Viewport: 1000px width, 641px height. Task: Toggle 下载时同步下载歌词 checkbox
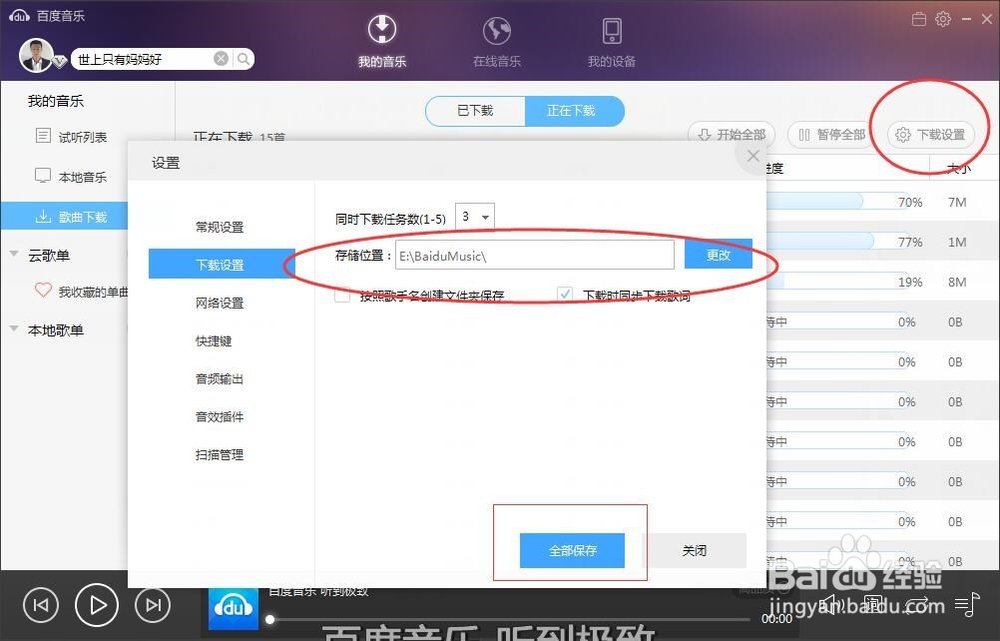pyautogui.click(x=564, y=294)
